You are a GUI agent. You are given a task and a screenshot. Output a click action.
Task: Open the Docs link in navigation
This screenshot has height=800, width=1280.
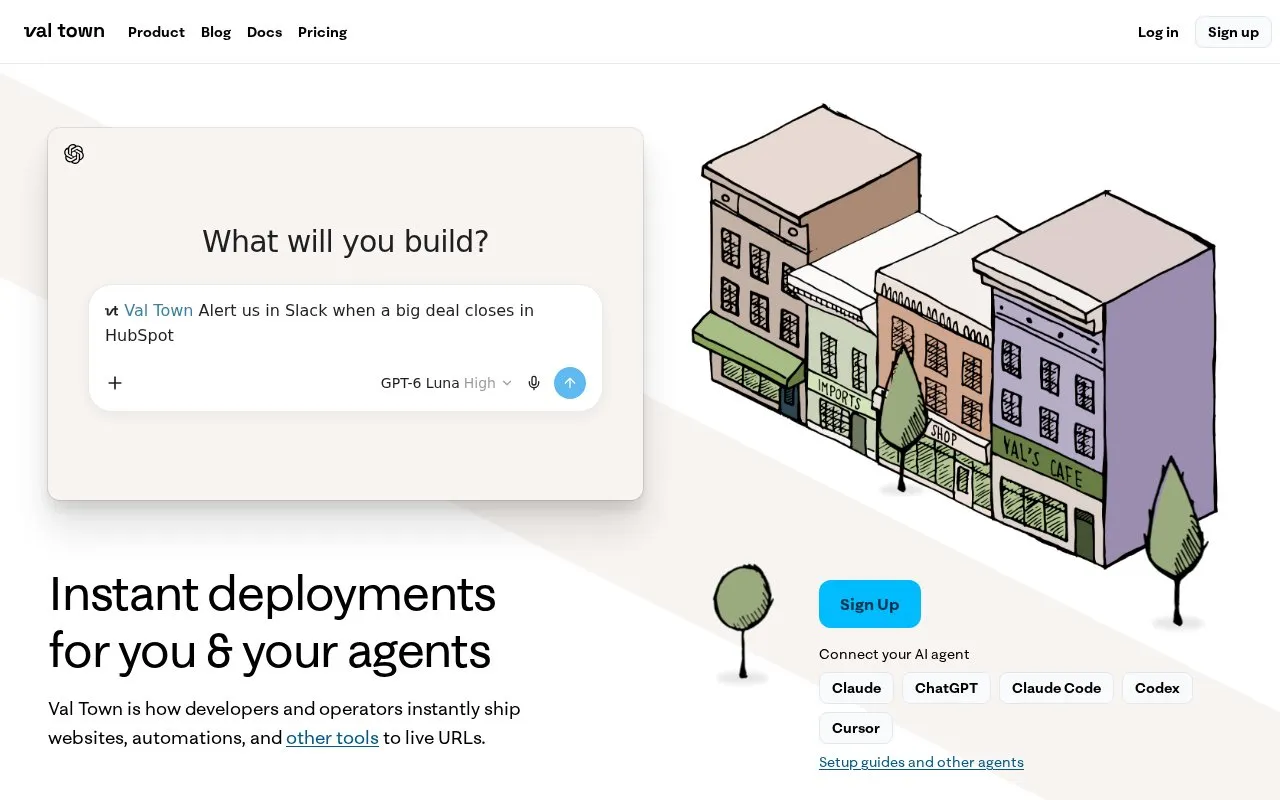[264, 32]
